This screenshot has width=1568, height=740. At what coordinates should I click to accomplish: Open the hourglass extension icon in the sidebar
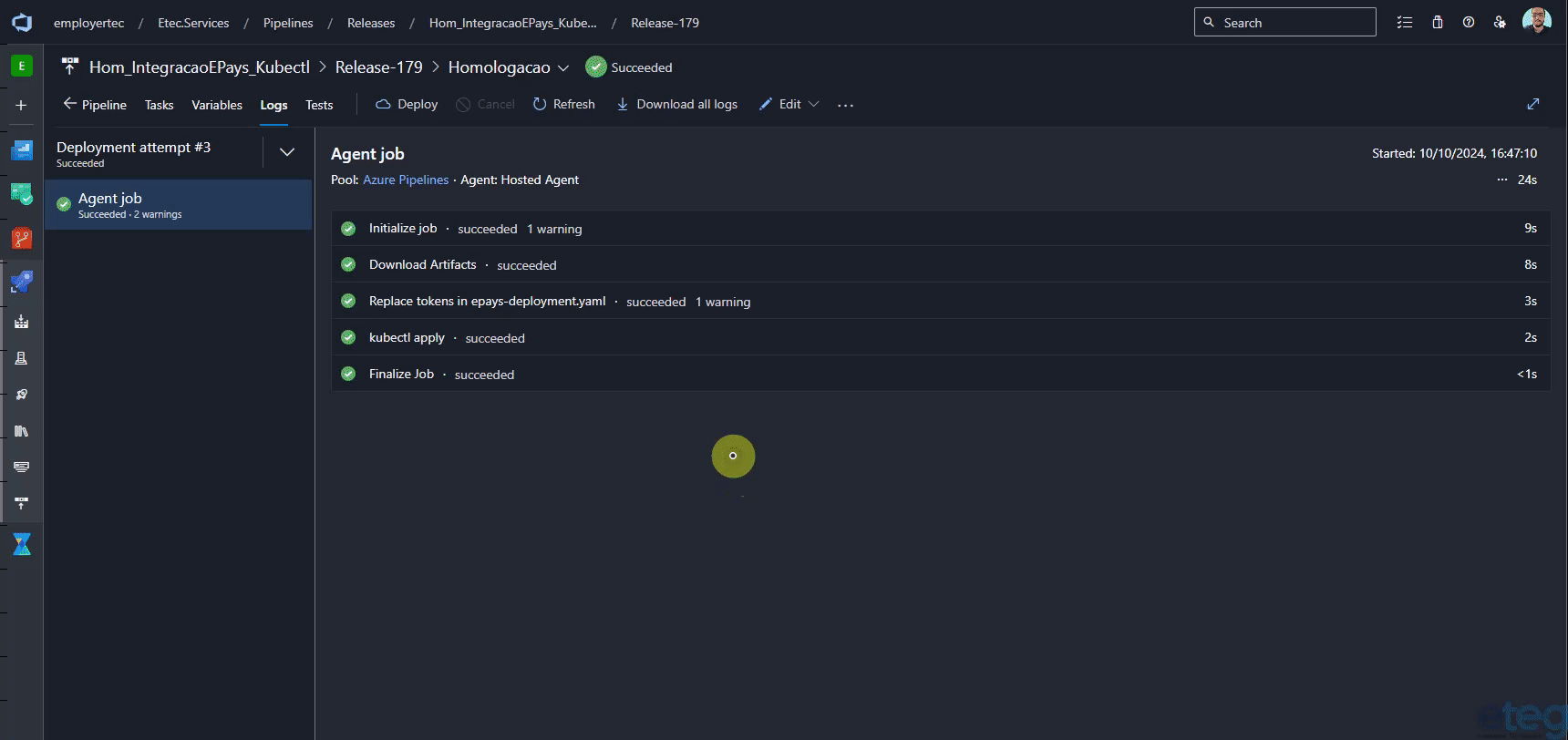pyautogui.click(x=21, y=545)
